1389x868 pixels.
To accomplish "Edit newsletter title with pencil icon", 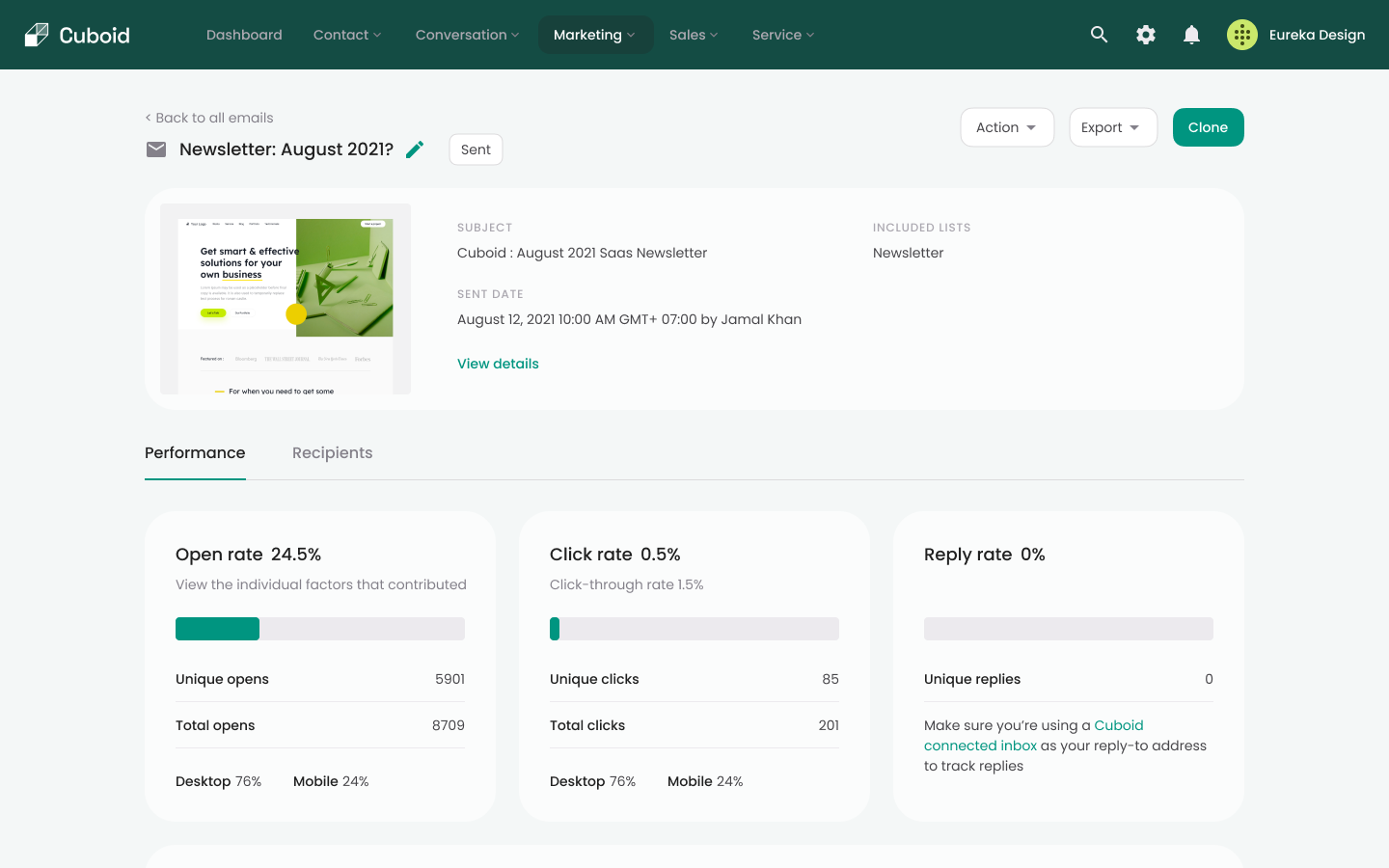I will [x=415, y=149].
